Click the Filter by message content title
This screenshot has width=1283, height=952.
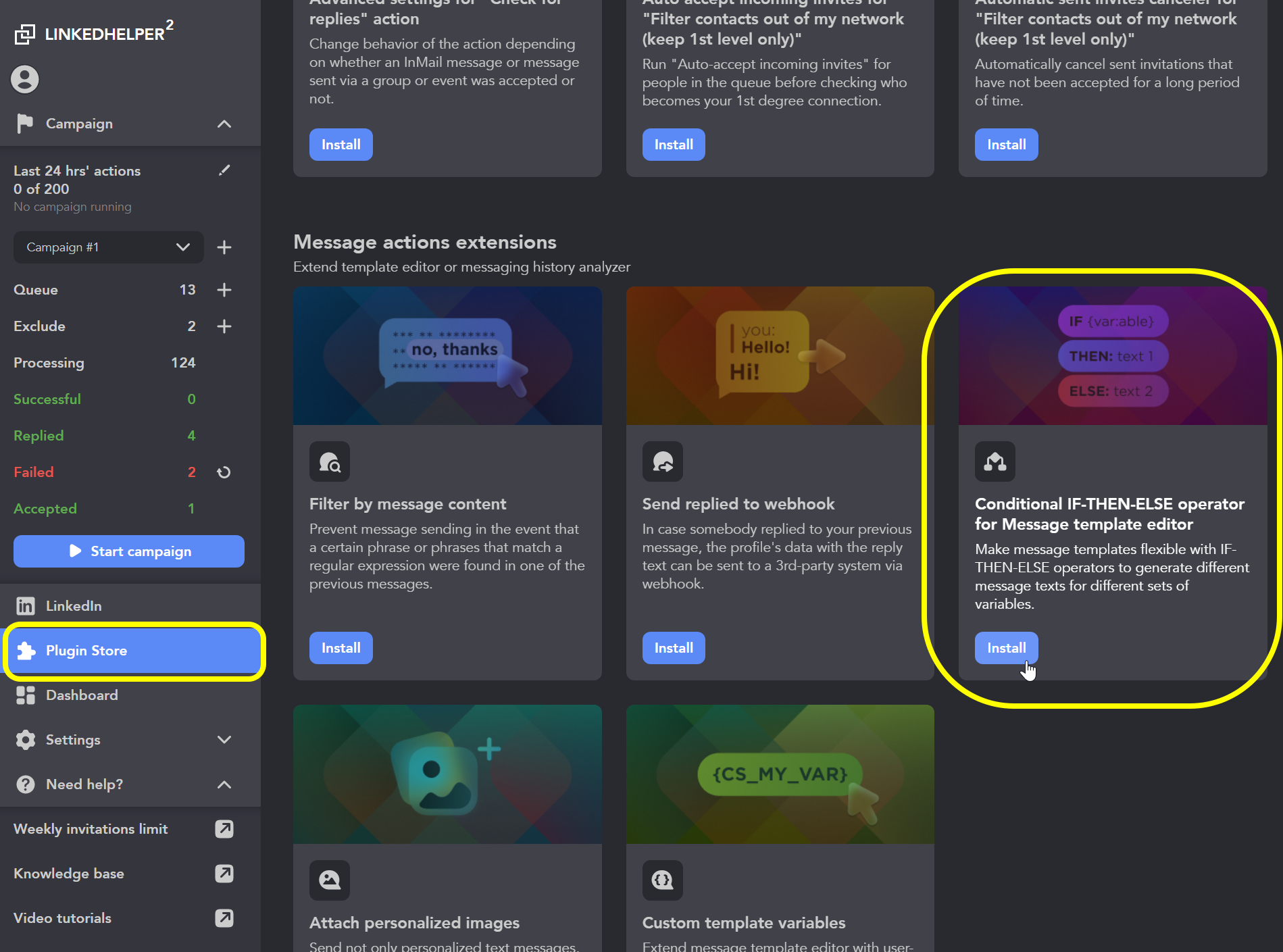[x=407, y=504]
